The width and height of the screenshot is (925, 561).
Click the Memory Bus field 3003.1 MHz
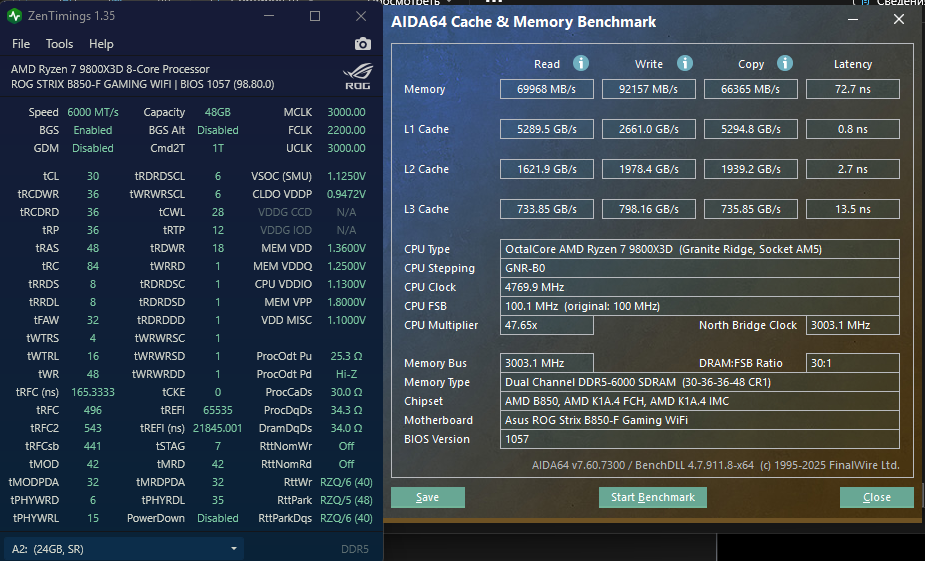pos(547,363)
